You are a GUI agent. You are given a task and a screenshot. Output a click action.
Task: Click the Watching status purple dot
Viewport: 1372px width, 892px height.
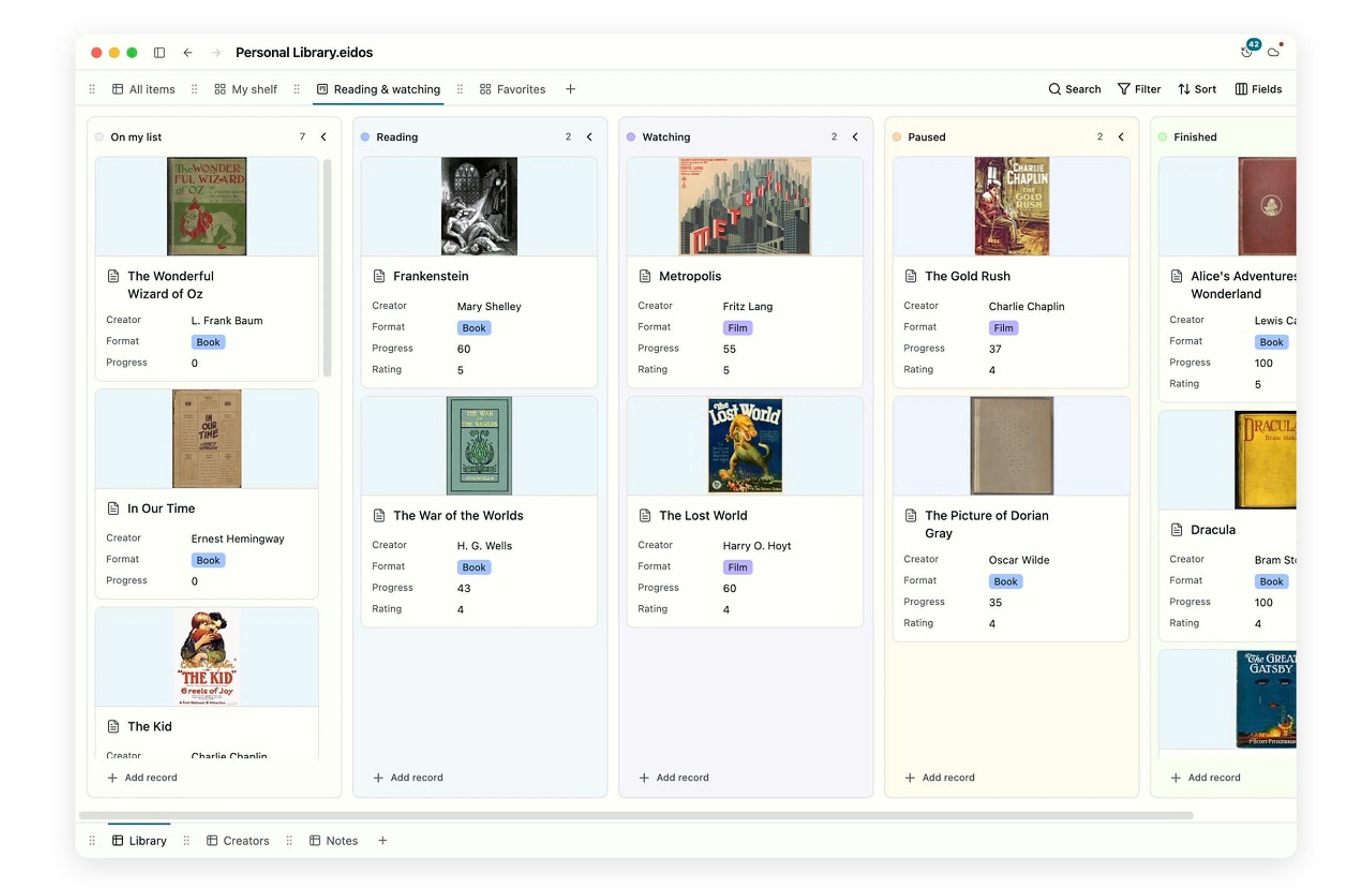tap(631, 137)
